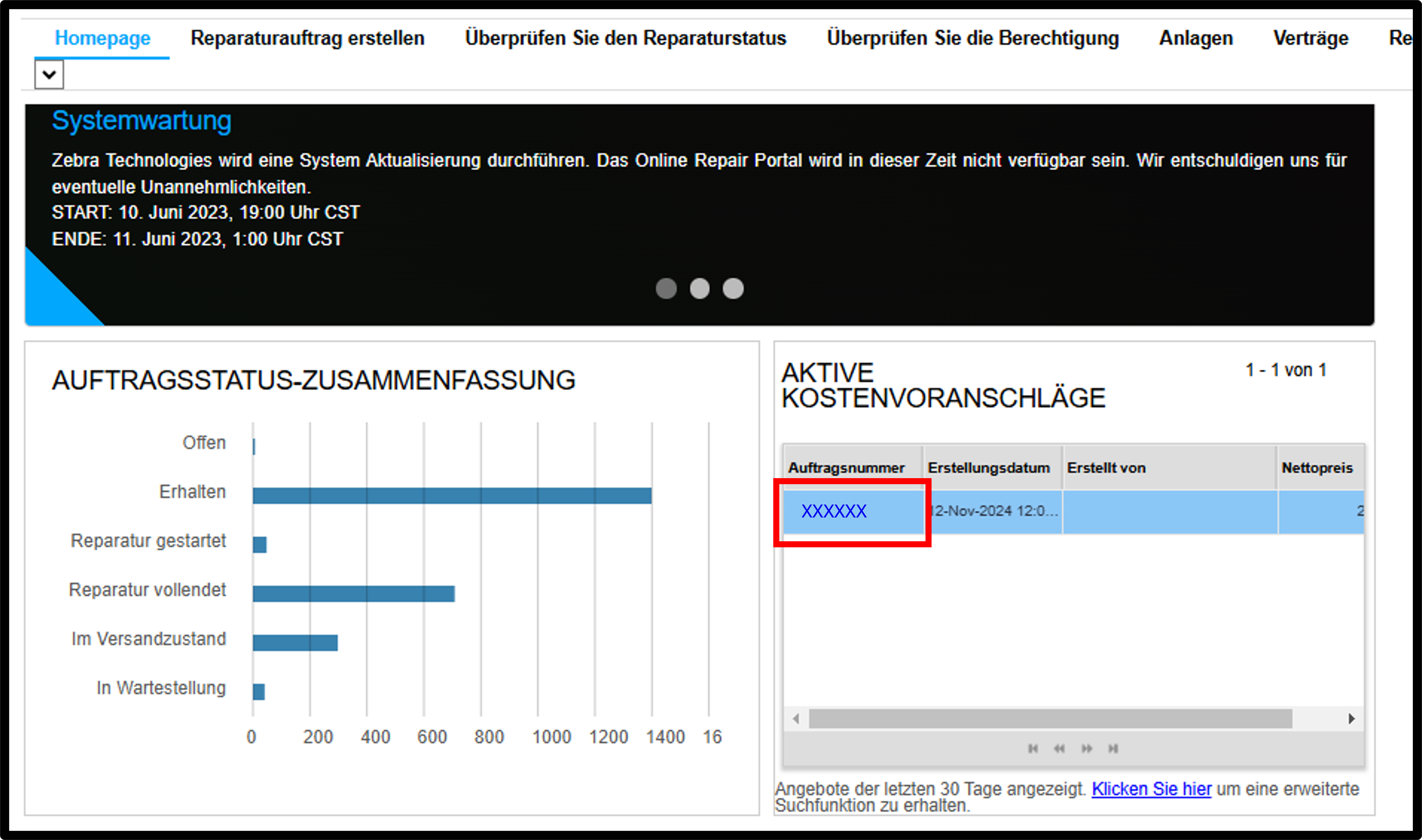The width and height of the screenshot is (1422, 840).
Task: Select the 12-Nov-2024 date cell
Action: click(993, 512)
